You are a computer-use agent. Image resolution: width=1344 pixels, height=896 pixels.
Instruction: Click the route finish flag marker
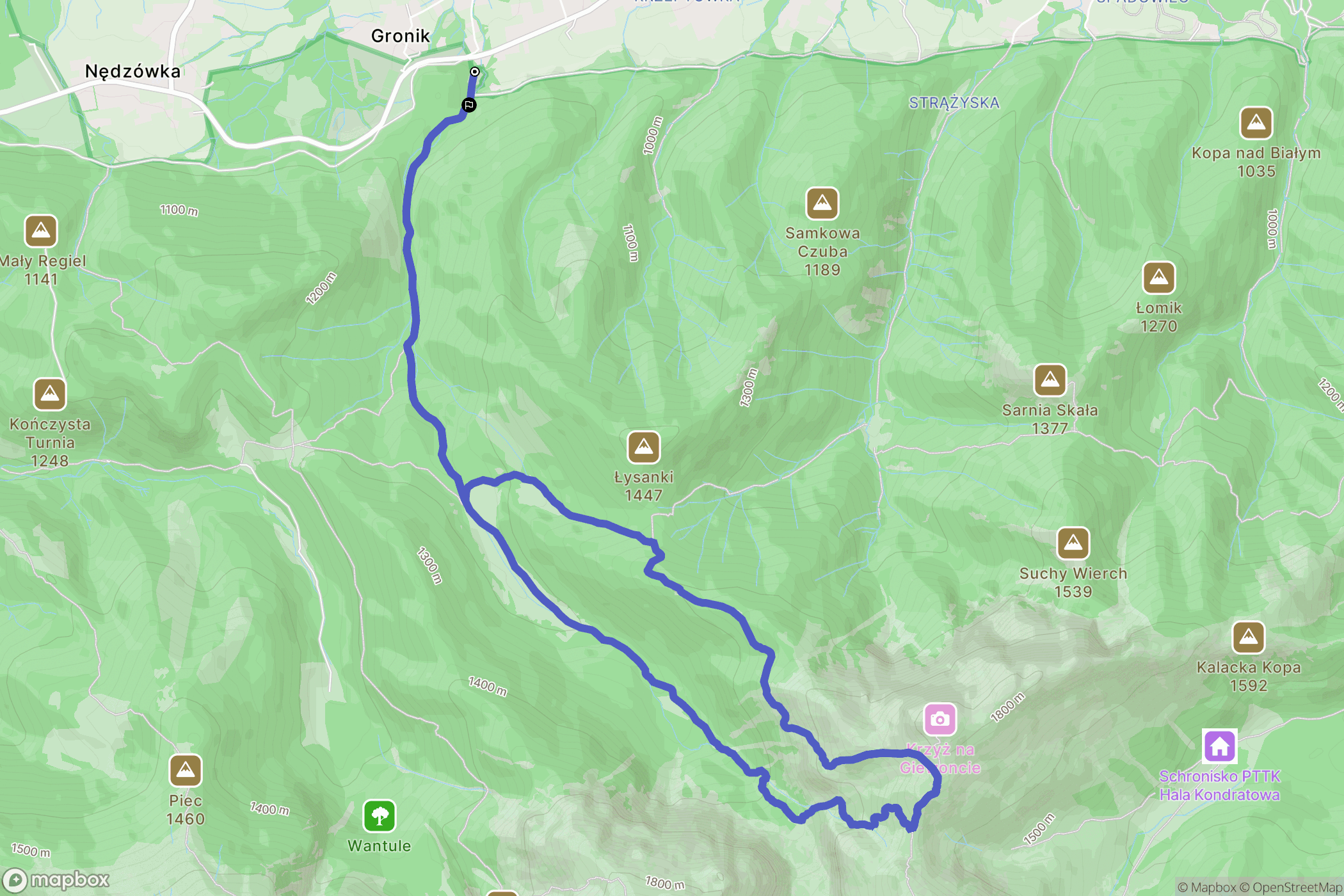click(469, 105)
